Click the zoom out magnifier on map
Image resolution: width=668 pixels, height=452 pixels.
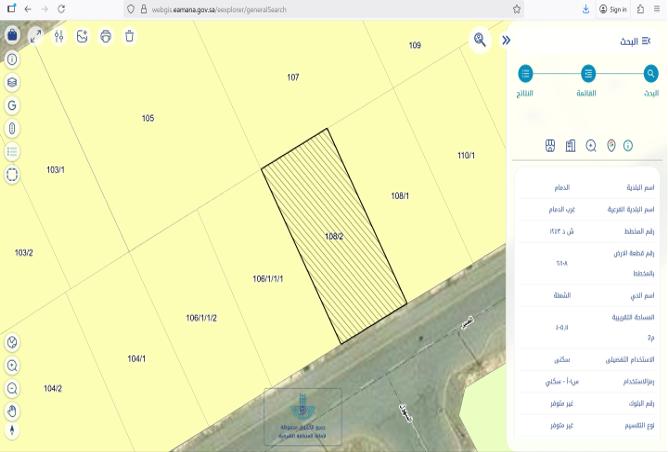12,388
